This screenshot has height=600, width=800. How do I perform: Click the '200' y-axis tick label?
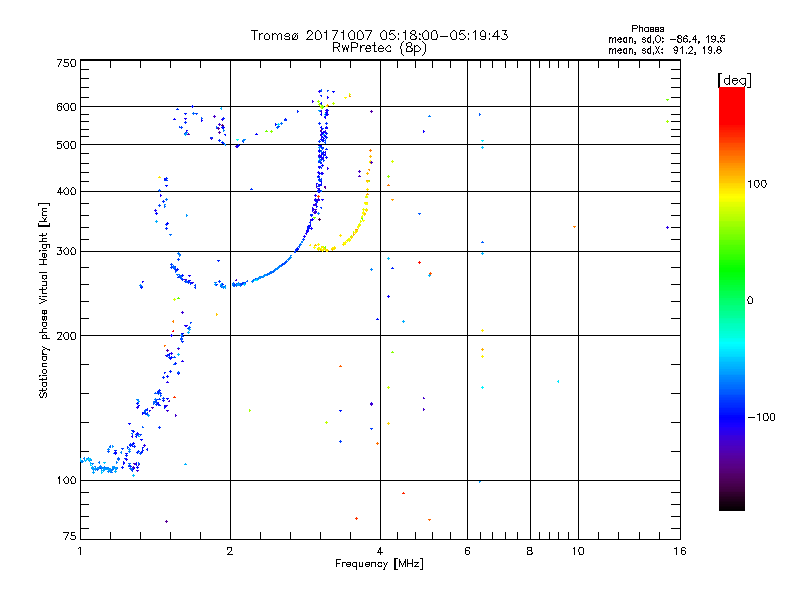coord(66,336)
